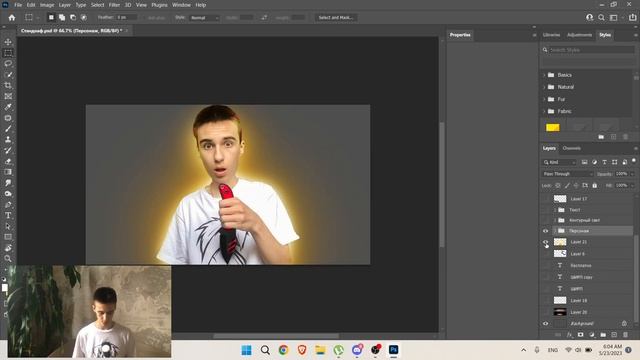640x360 pixels.
Task: Click the yellow style swatch in Styles panel
Action: point(553,127)
